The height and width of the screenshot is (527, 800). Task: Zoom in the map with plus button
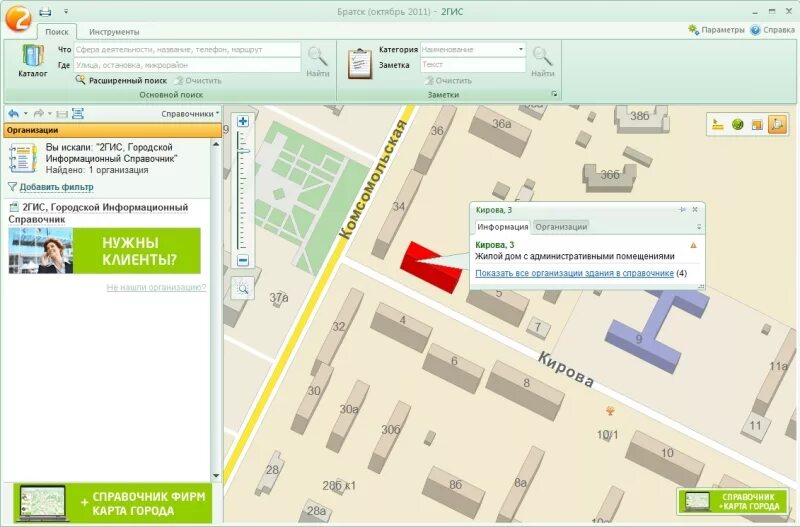pyautogui.click(x=243, y=121)
